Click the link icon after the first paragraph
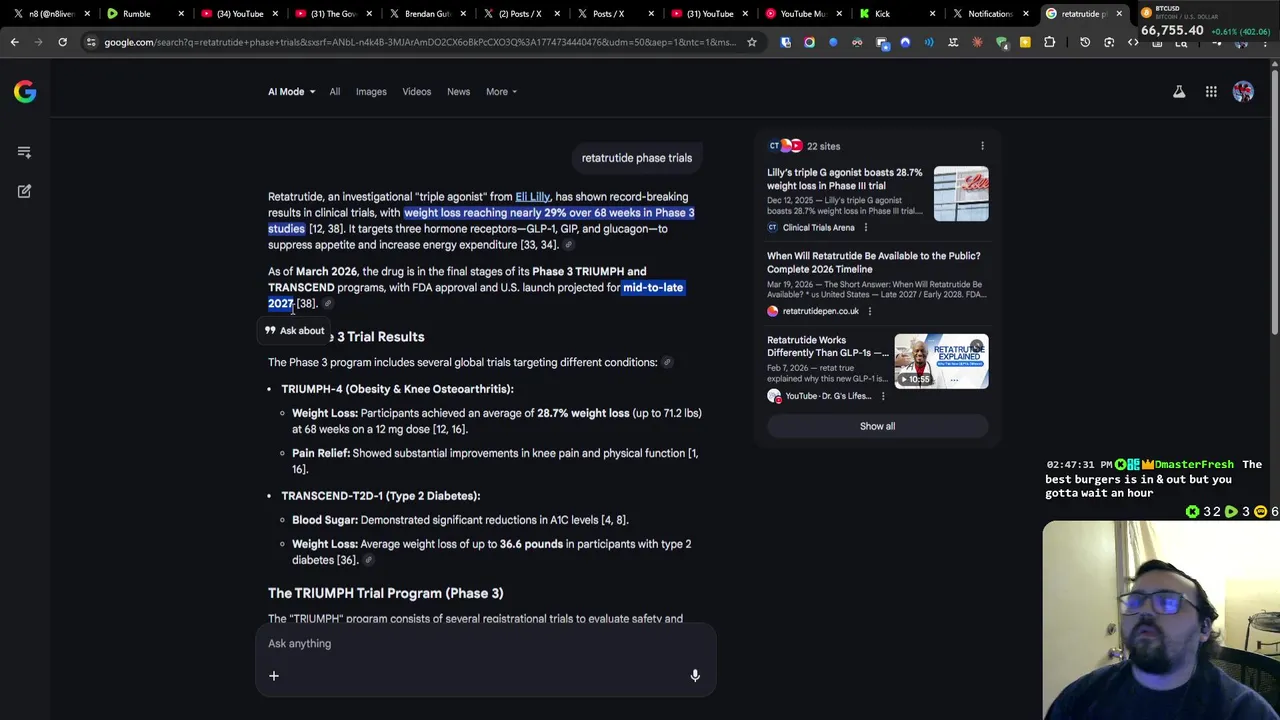The height and width of the screenshot is (720, 1280). (568, 245)
